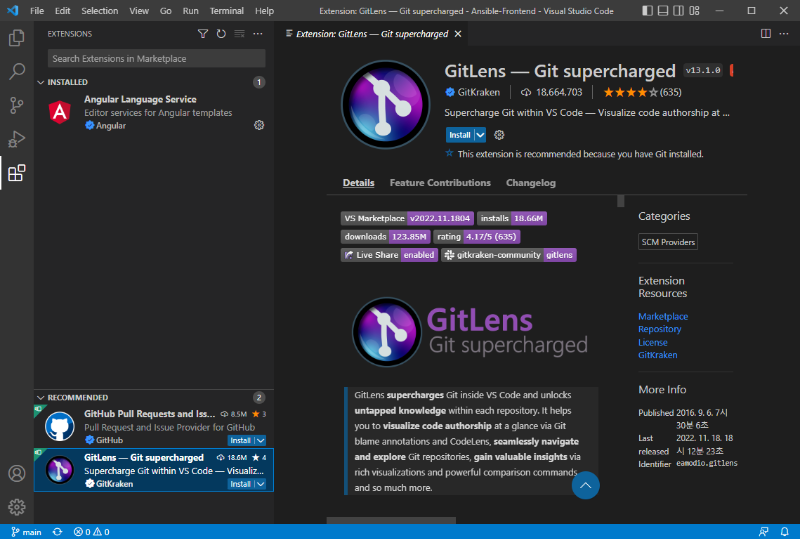Toggle secondary side bar layout icon

coord(679,11)
